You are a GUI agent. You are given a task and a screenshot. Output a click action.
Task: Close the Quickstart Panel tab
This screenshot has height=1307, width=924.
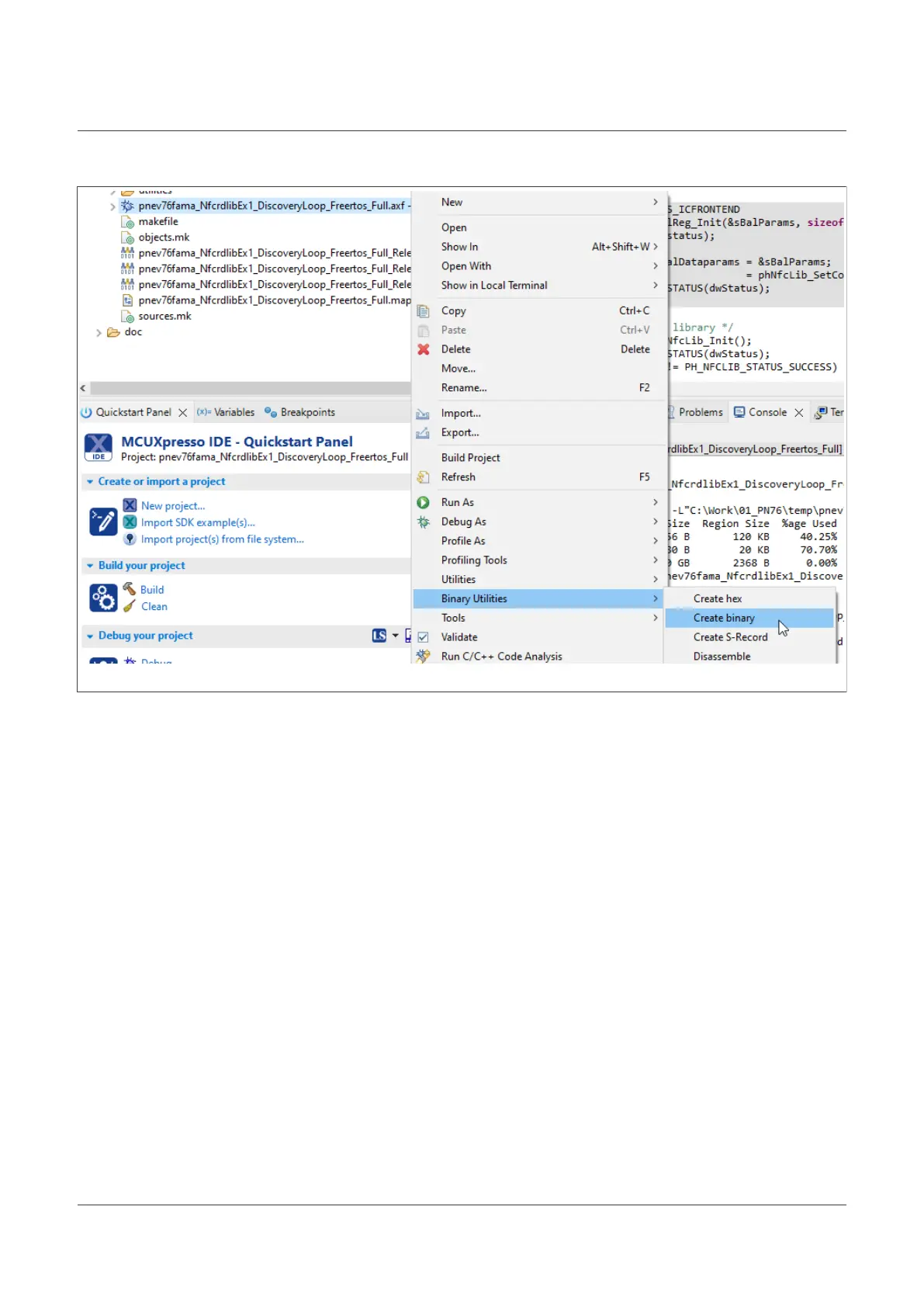click(183, 413)
